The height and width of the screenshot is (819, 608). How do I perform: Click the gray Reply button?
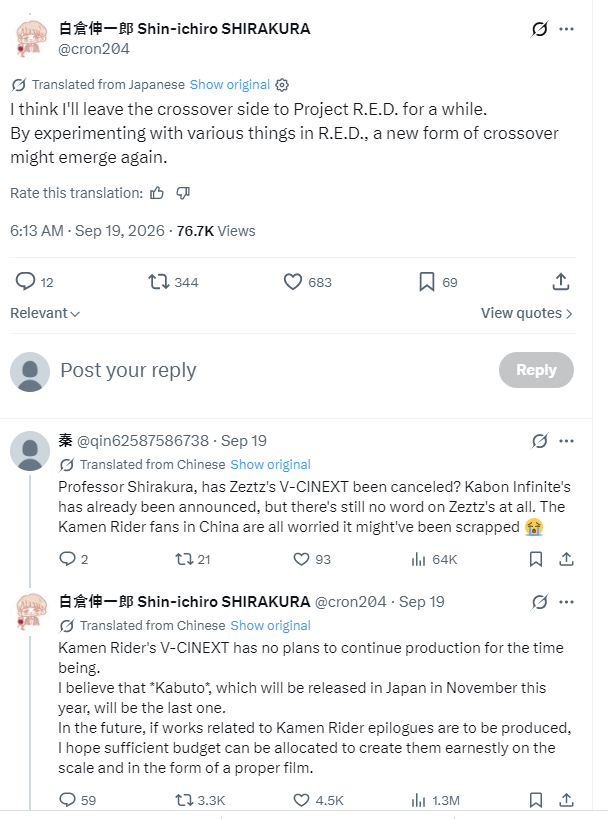click(x=536, y=370)
